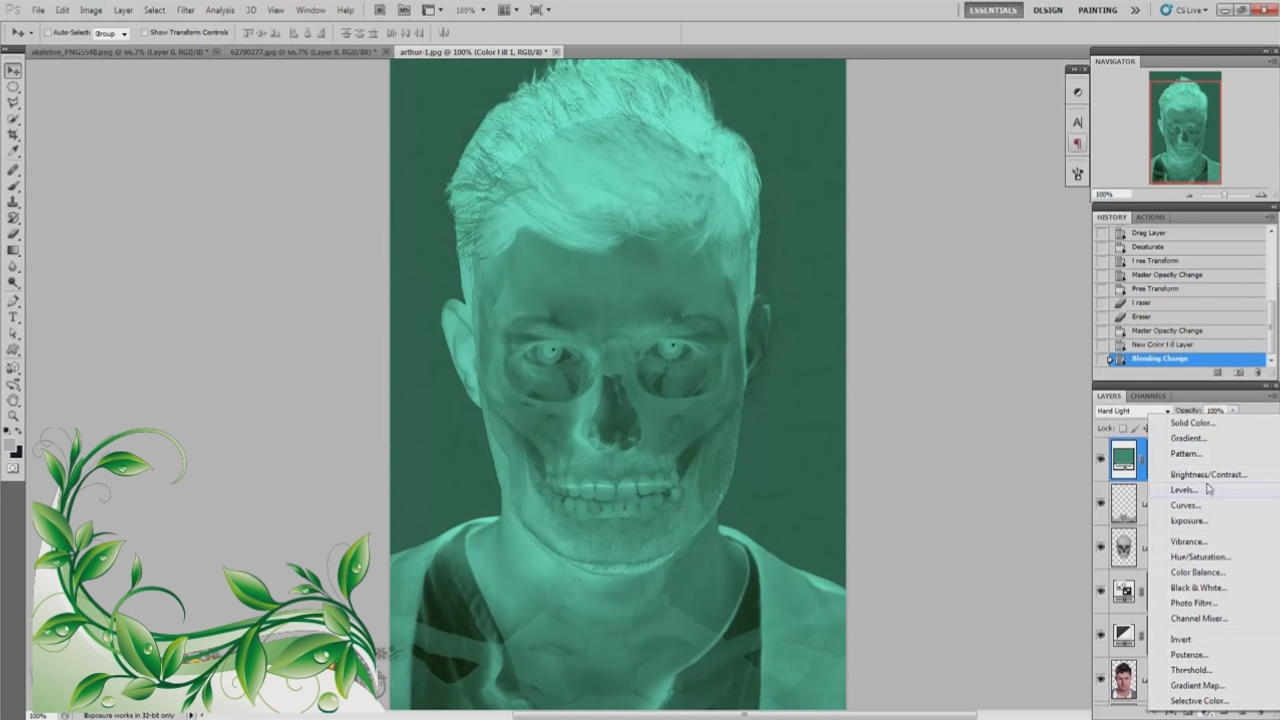Image resolution: width=1280 pixels, height=720 pixels.
Task: Click the Layers panel menu icon
Action: pos(1271,396)
